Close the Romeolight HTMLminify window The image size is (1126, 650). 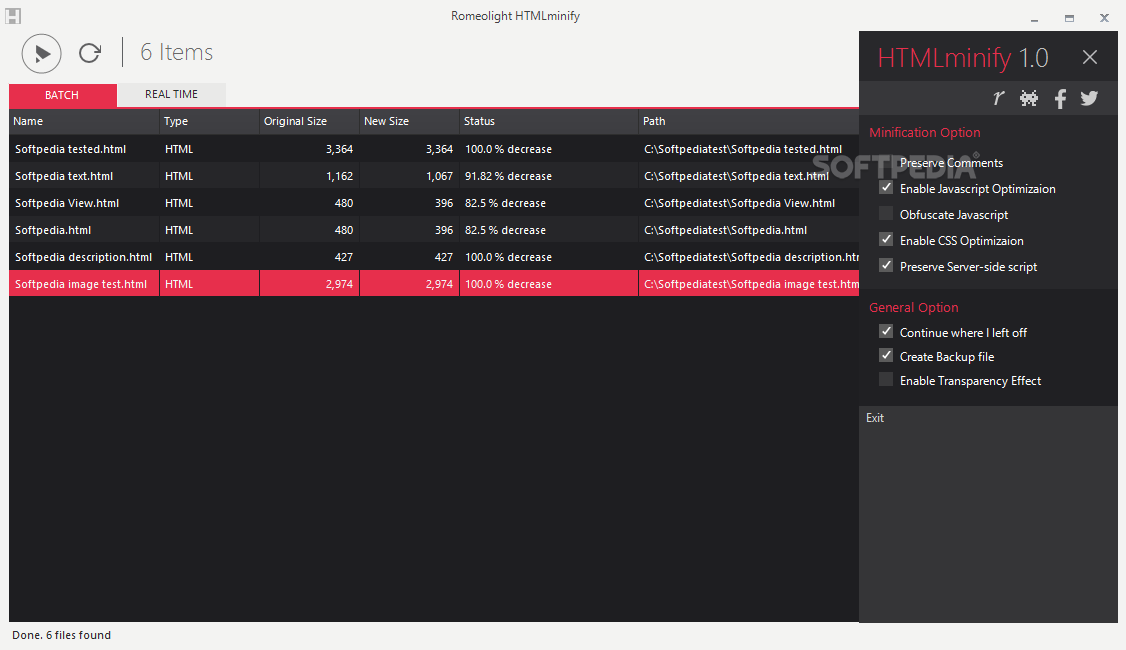click(x=1104, y=18)
